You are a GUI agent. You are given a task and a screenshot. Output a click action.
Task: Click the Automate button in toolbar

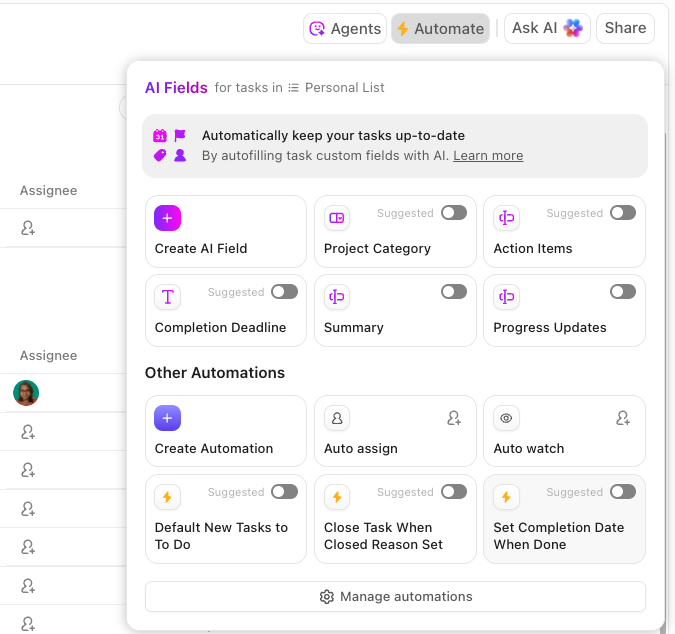(x=440, y=28)
